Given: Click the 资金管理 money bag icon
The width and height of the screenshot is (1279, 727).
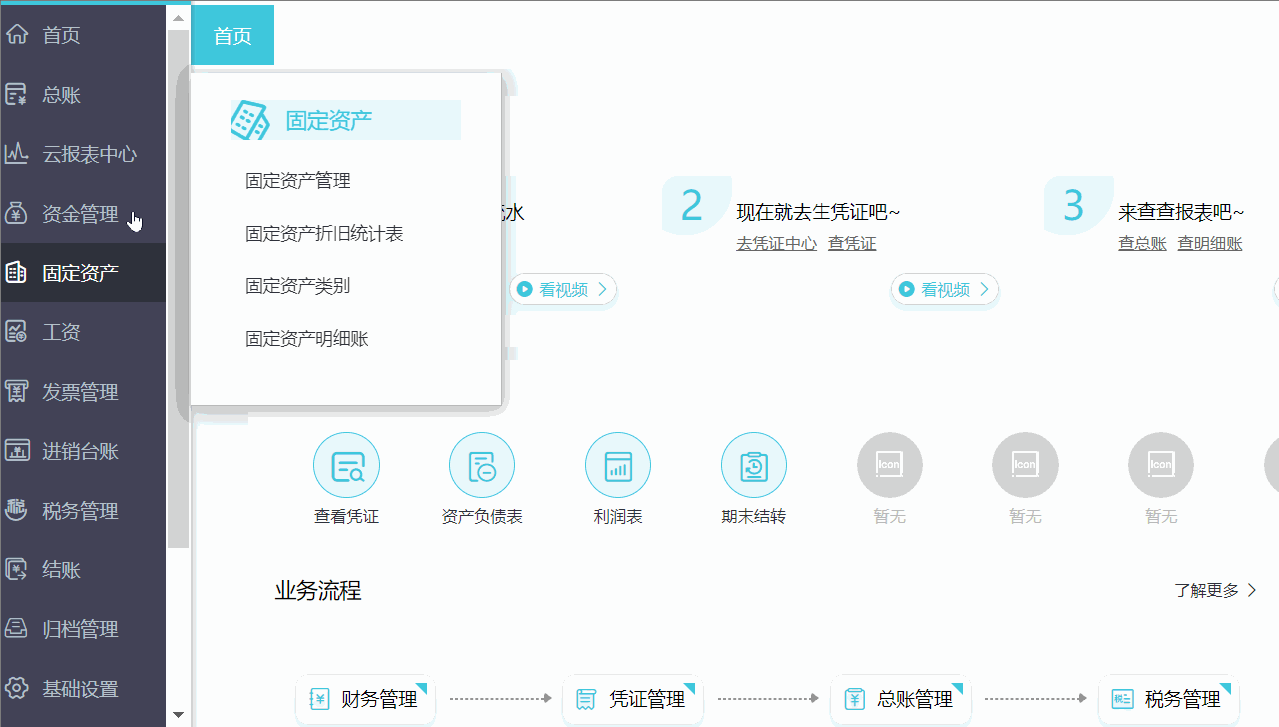Looking at the screenshot, I should tap(17, 213).
